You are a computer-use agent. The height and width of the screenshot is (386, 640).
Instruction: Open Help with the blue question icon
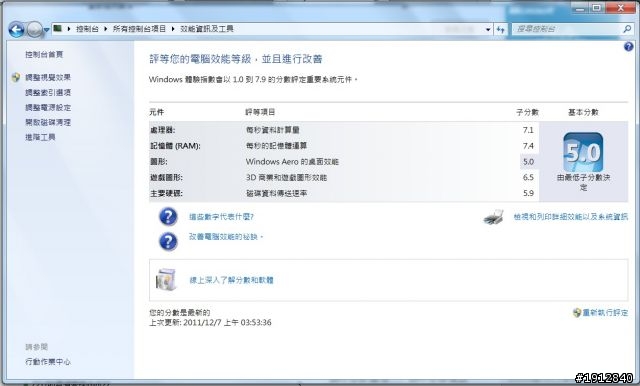tap(629, 47)
